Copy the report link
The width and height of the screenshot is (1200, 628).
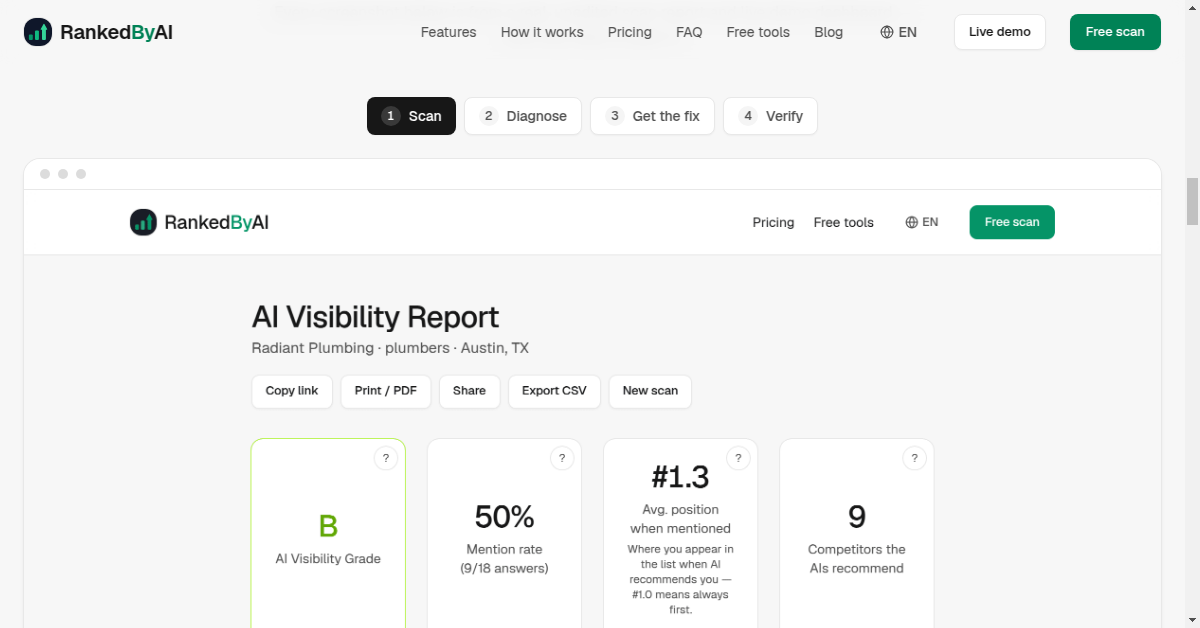[292, 391]
